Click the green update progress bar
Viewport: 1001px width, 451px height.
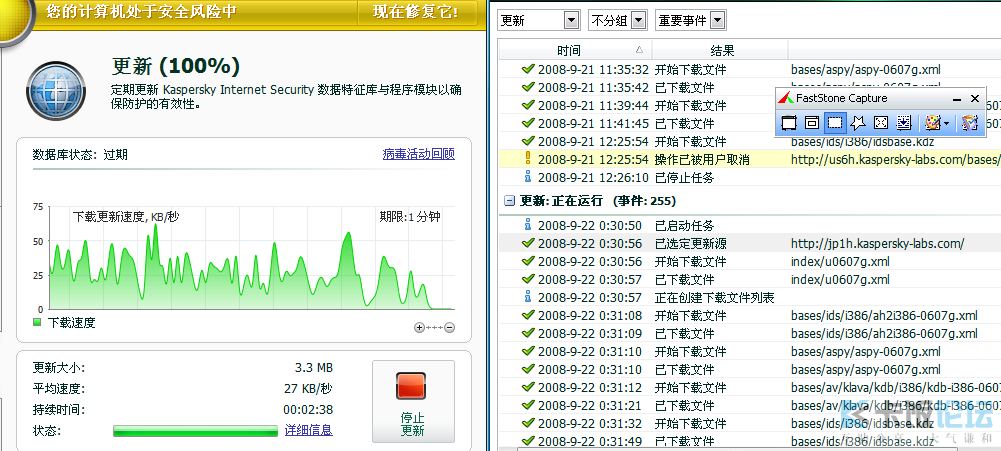point(195,431)
